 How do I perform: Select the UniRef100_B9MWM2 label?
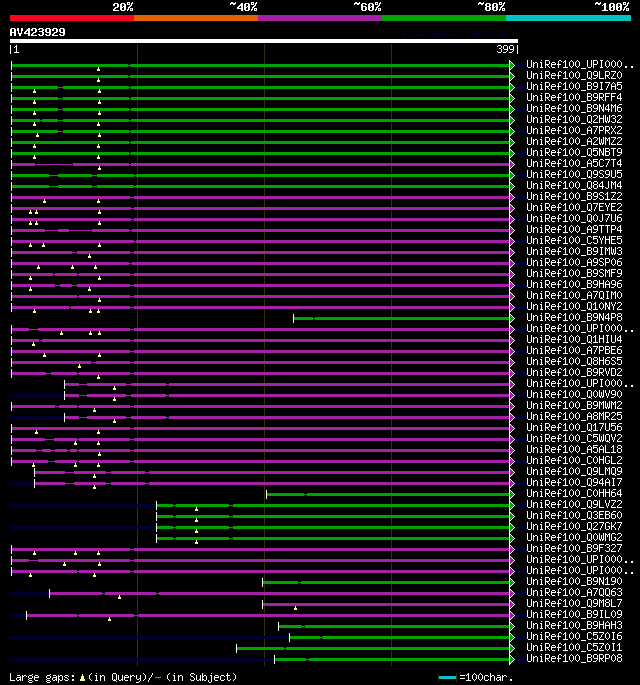tap(574, 405)
